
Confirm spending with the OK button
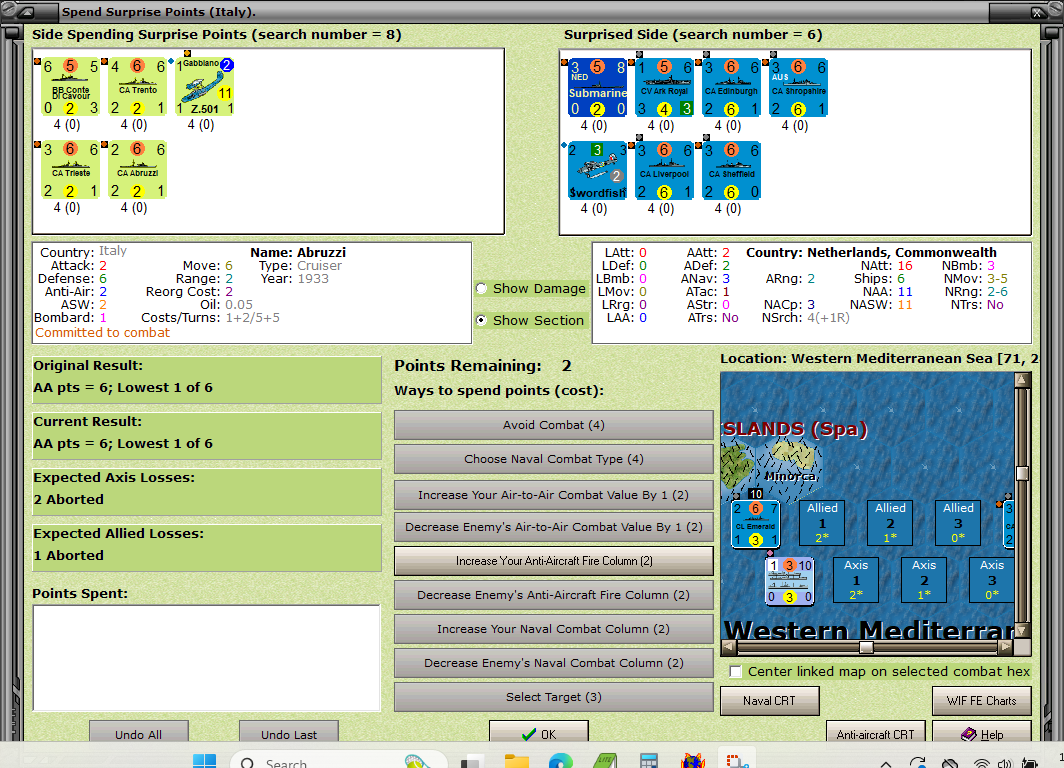[x=539, y=733]
